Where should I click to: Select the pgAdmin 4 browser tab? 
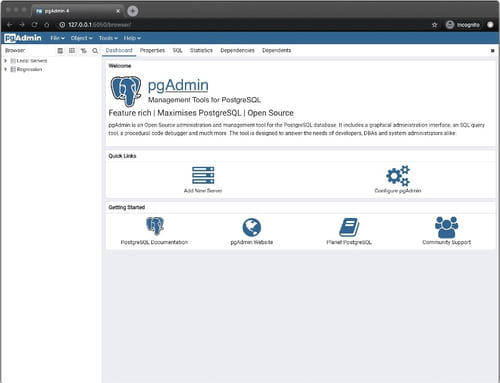click(x=78, y=11)
